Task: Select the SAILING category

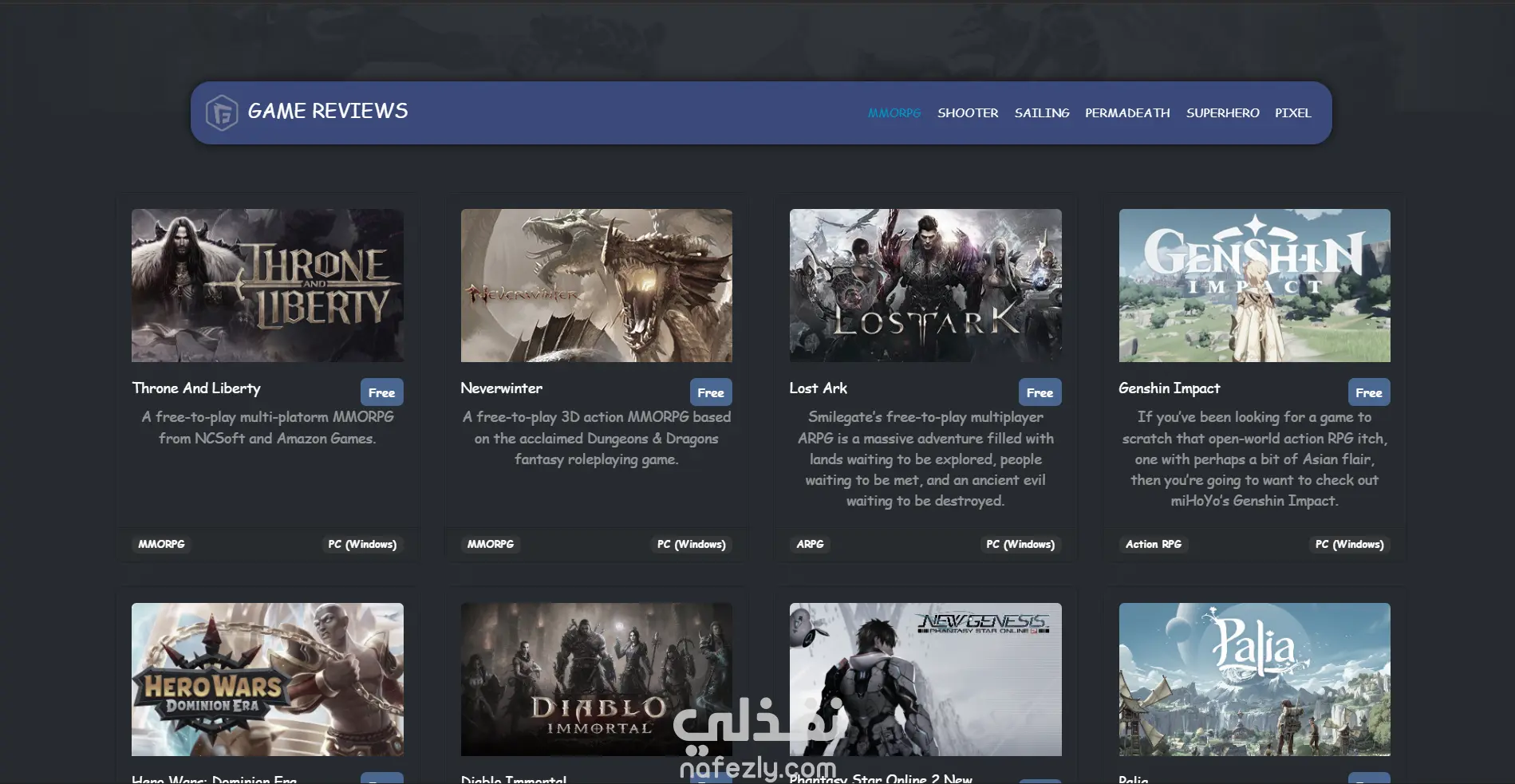Action: click(1042, 113)
